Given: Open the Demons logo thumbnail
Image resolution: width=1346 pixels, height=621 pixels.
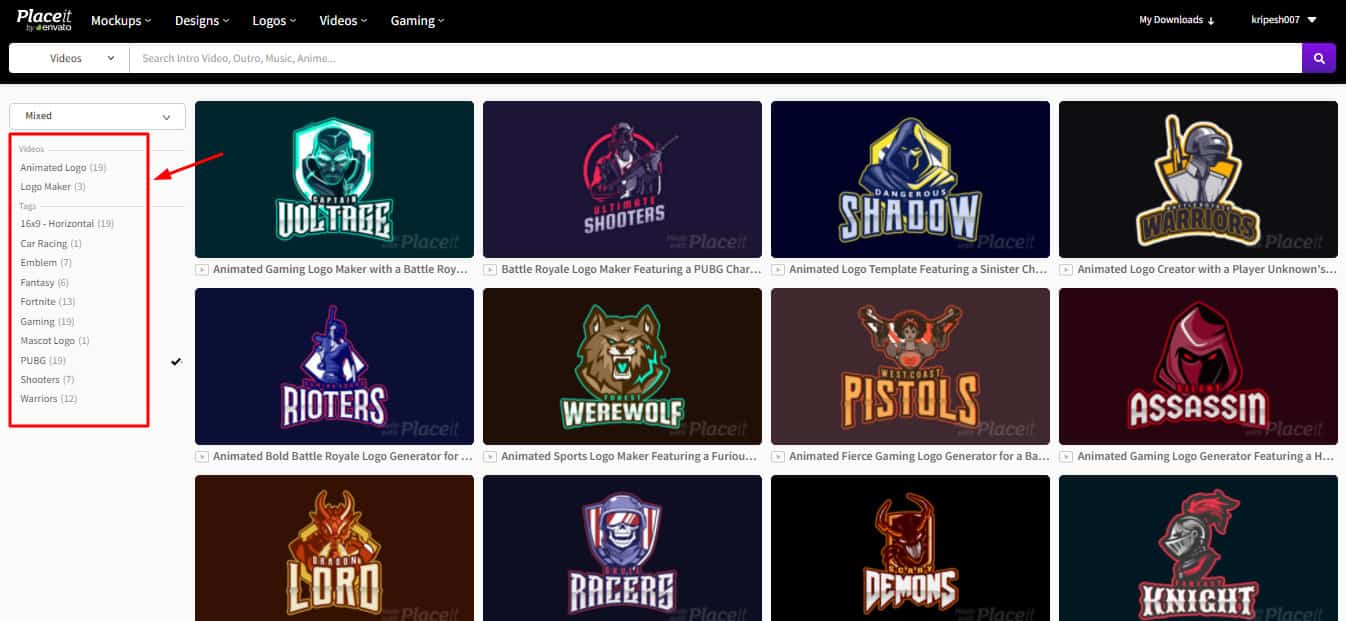Looking at the screenshot, I should click(x=910, y=548).
